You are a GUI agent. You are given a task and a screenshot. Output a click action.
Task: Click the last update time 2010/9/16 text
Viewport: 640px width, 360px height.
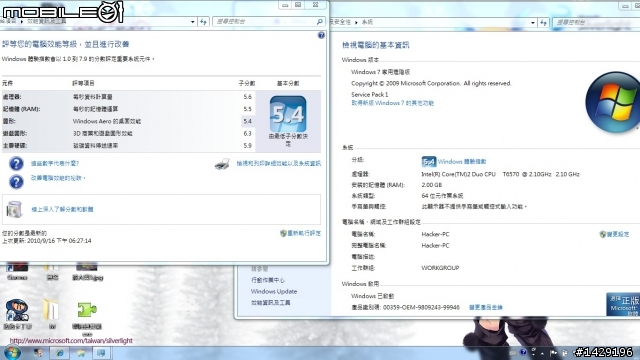[x=47, y=241]
